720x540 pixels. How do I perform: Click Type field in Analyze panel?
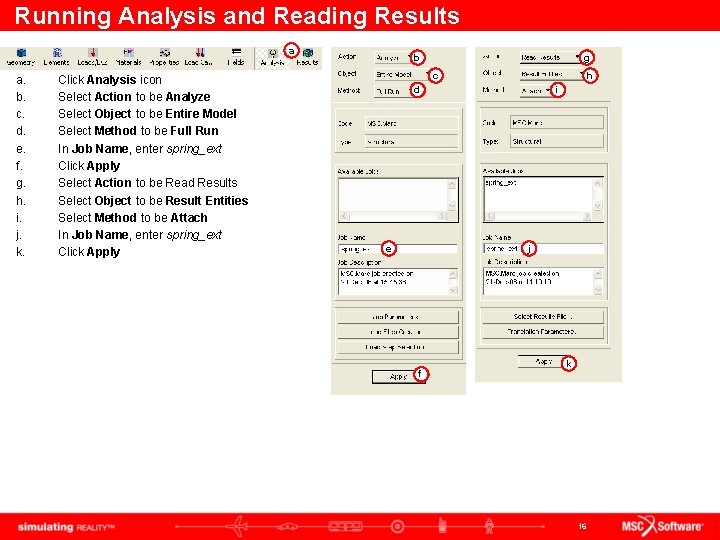pos(411,142)
